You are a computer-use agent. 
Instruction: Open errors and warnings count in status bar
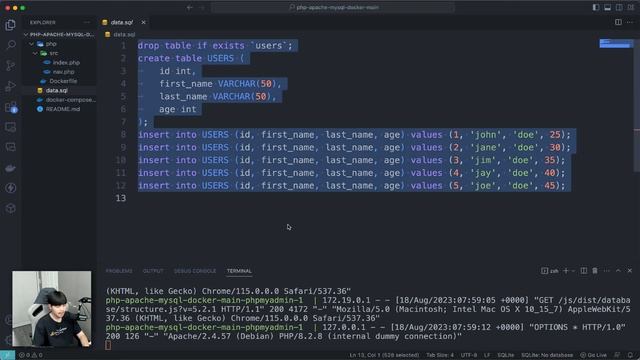tap(31, 355)
